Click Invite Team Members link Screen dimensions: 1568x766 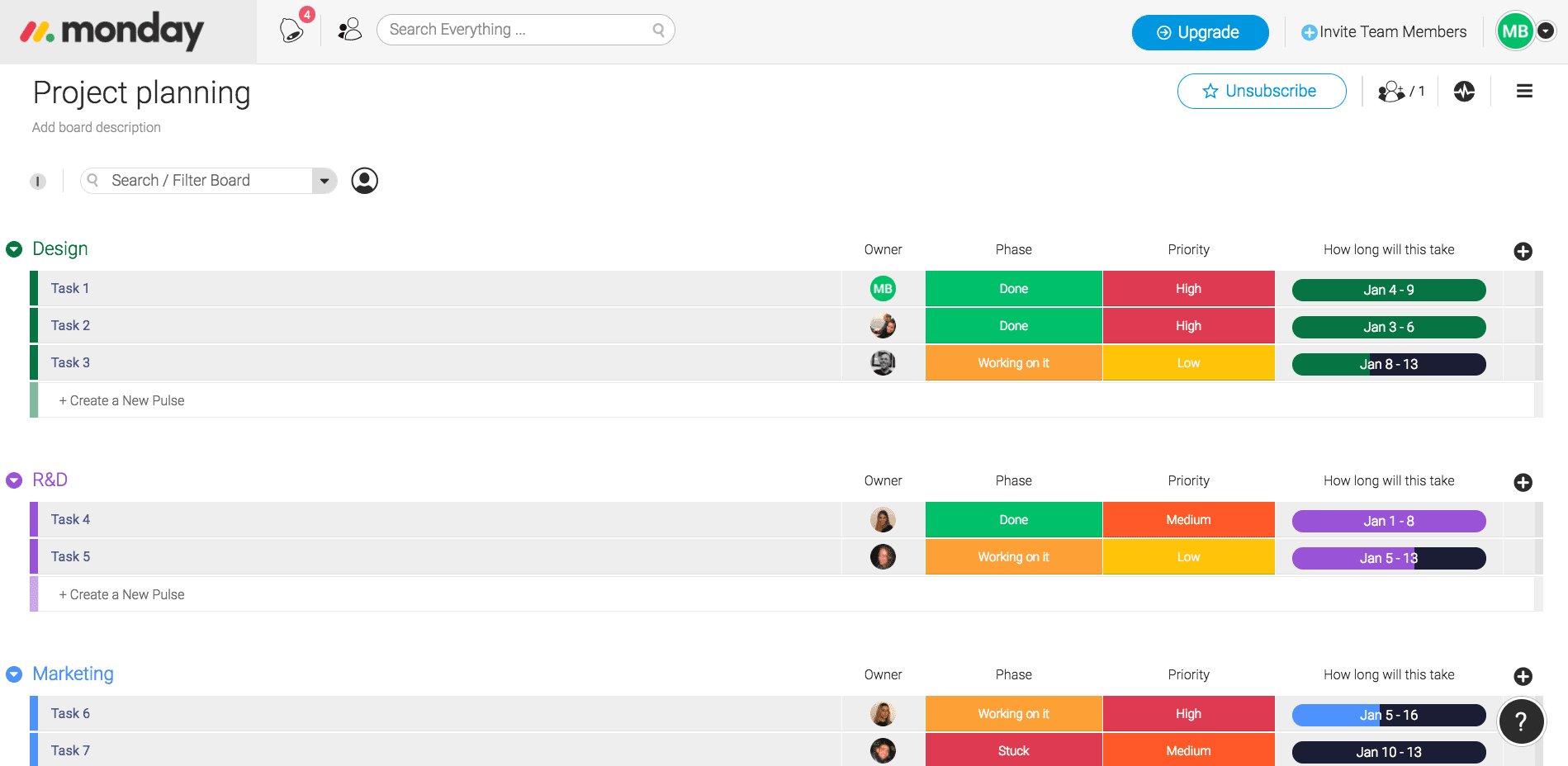pyautogui.click(x=1384, y=32)
